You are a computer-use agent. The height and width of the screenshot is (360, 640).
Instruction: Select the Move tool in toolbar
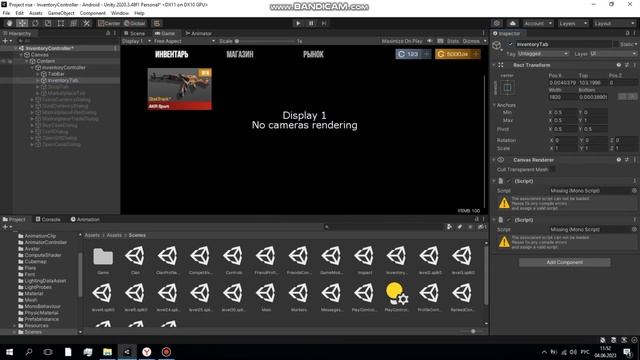click(x=22, y=23)
